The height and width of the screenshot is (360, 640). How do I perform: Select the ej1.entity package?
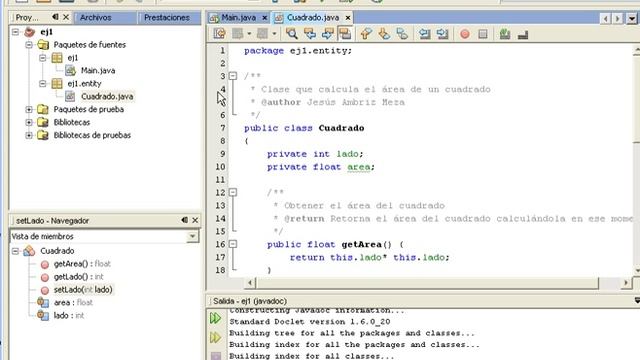pyautogui.click(x=84, y=83)
